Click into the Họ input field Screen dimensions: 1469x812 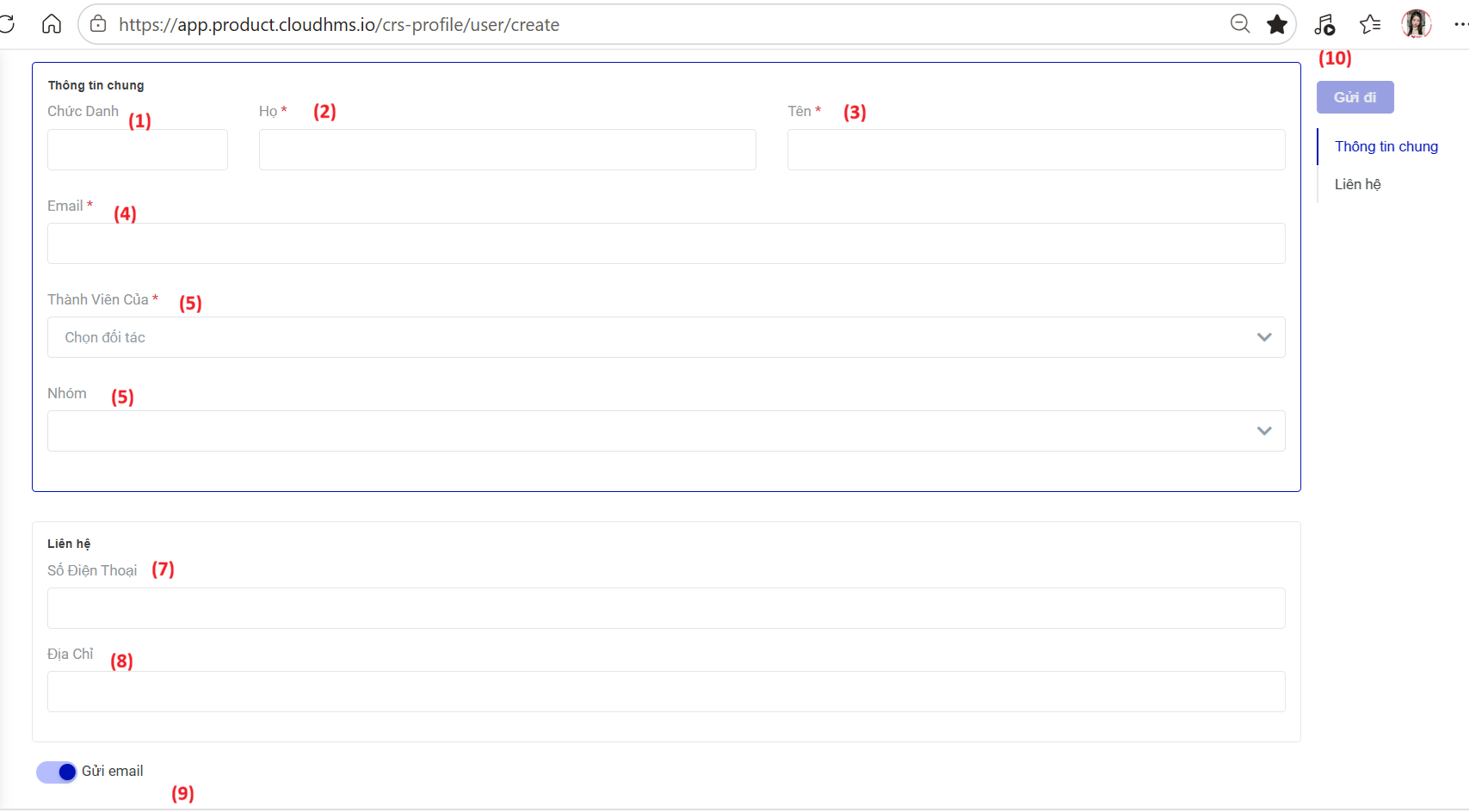pyautogui.click(x=508, y=150)
